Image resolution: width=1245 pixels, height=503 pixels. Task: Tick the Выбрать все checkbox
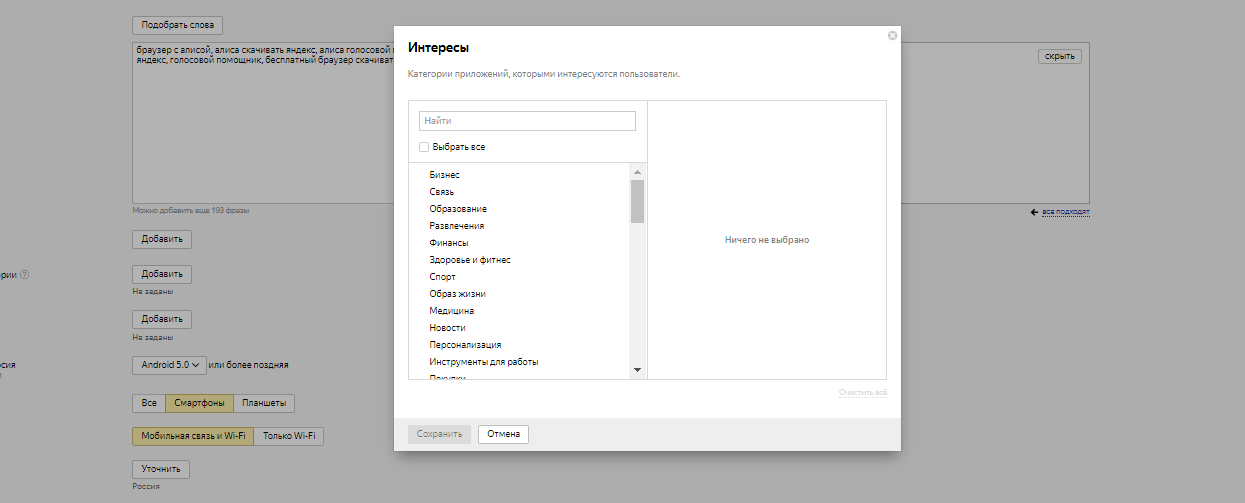coord(424,147)
